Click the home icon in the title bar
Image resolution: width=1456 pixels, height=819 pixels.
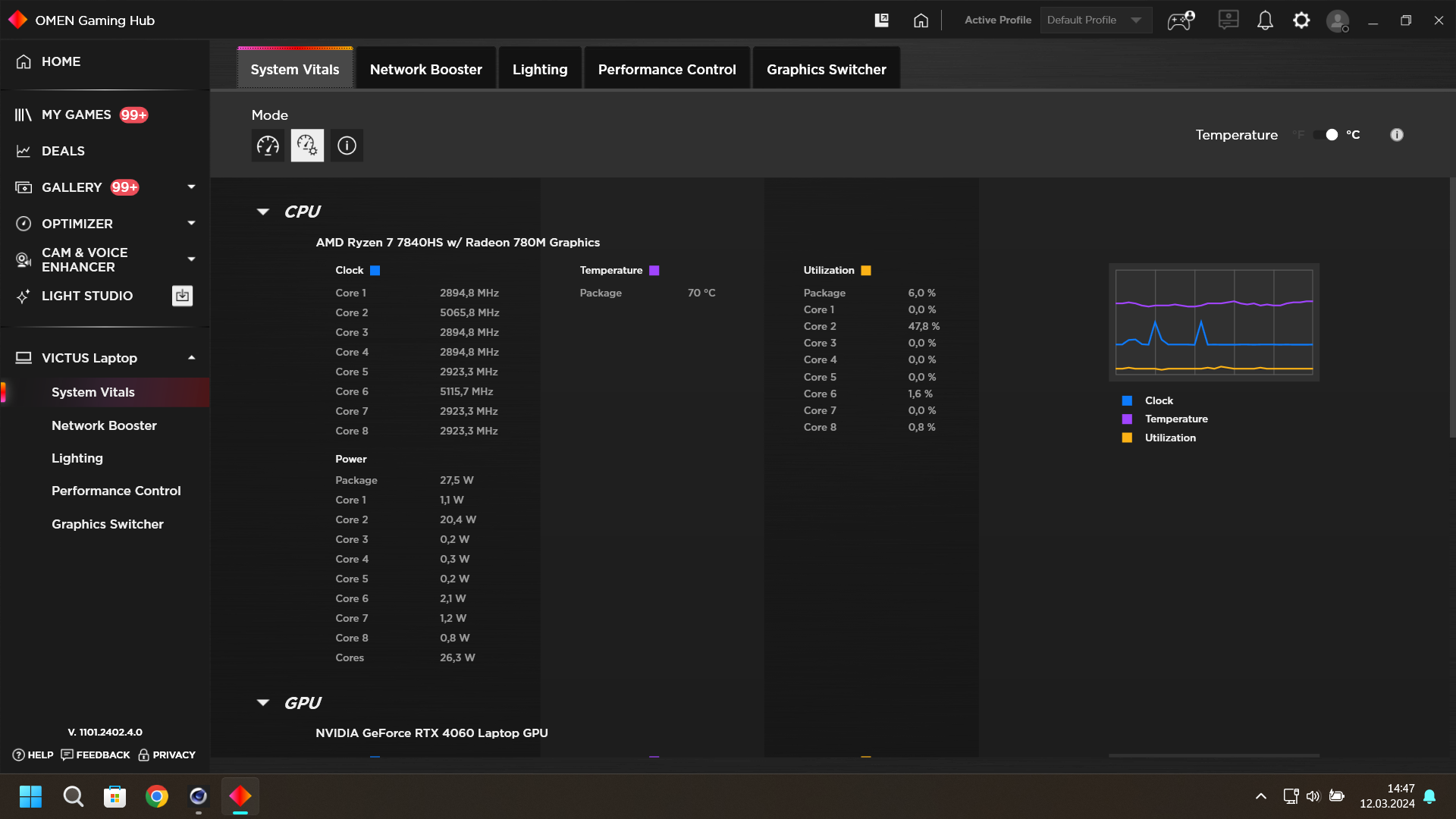tap(921, 20)
